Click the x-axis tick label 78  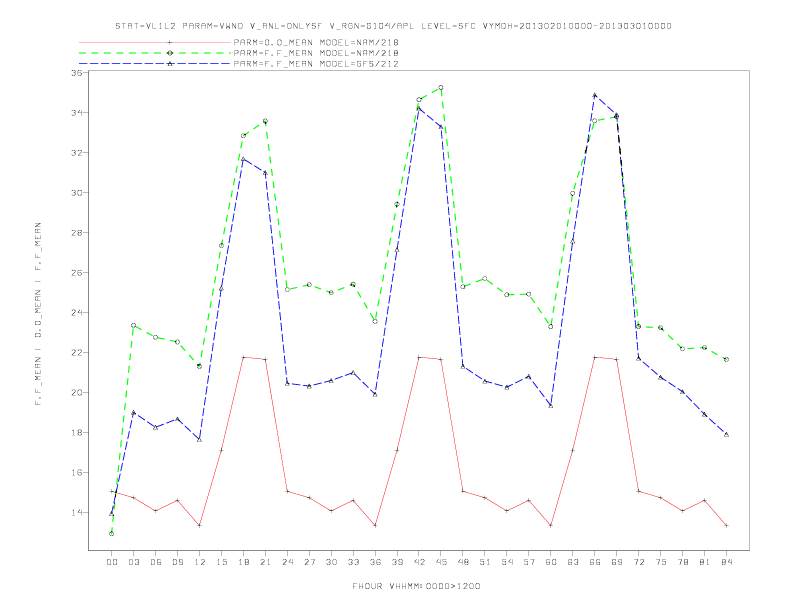coord(682,562)
